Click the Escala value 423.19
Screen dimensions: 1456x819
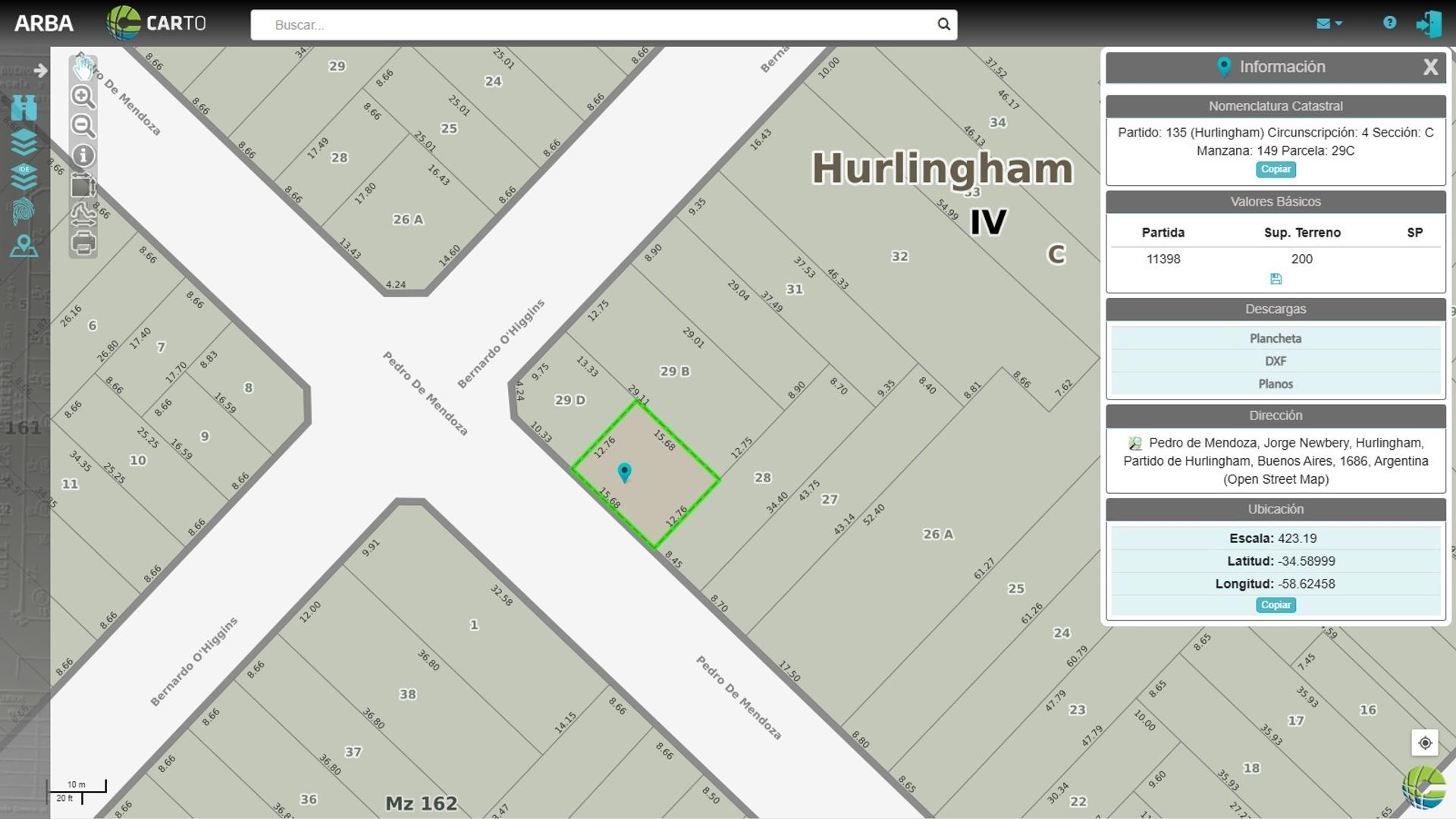(x=1298, y=538)
